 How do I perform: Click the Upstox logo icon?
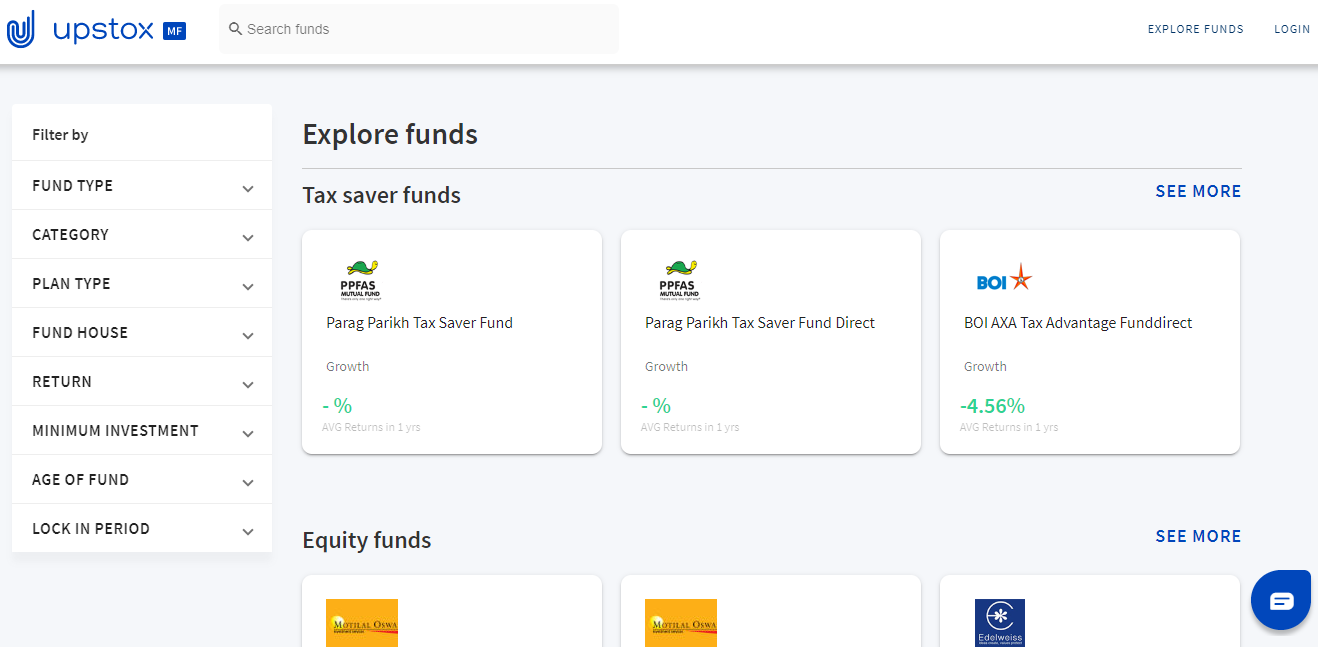coord(21,29)
